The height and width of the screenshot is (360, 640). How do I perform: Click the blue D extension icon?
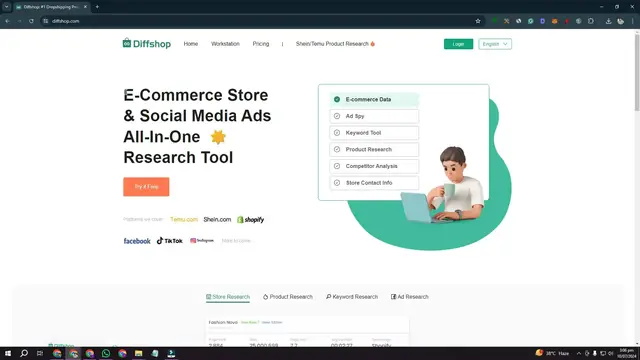pyautogui.click(x=542, y=21)
